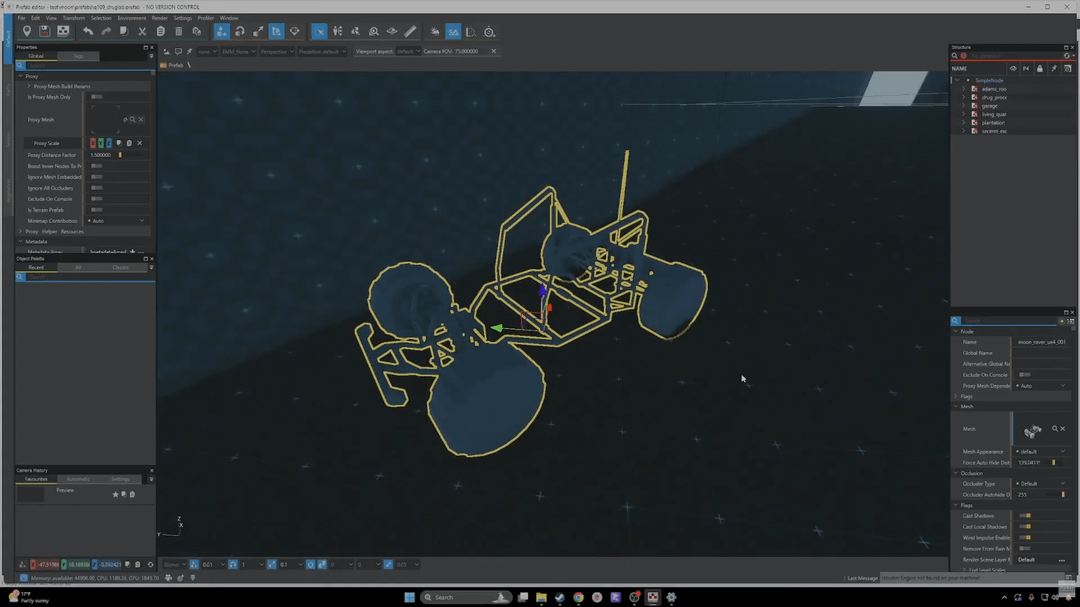The width and height of the screenshot is (1080, 607).
Task: Click the trash Delete toolbar icon
Action: click(179, 32)
